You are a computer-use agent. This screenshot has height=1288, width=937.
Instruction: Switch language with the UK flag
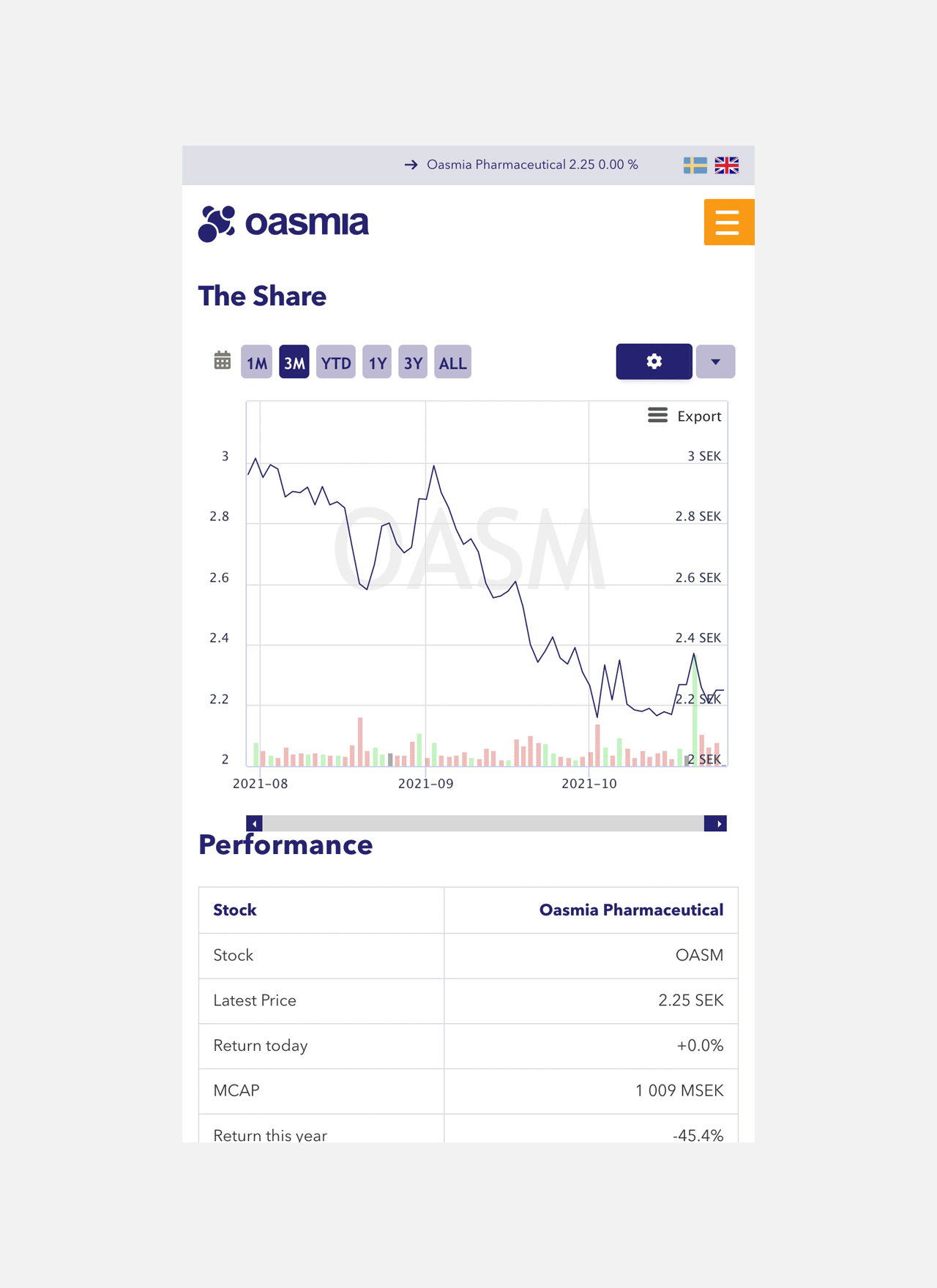pos(727,165)
